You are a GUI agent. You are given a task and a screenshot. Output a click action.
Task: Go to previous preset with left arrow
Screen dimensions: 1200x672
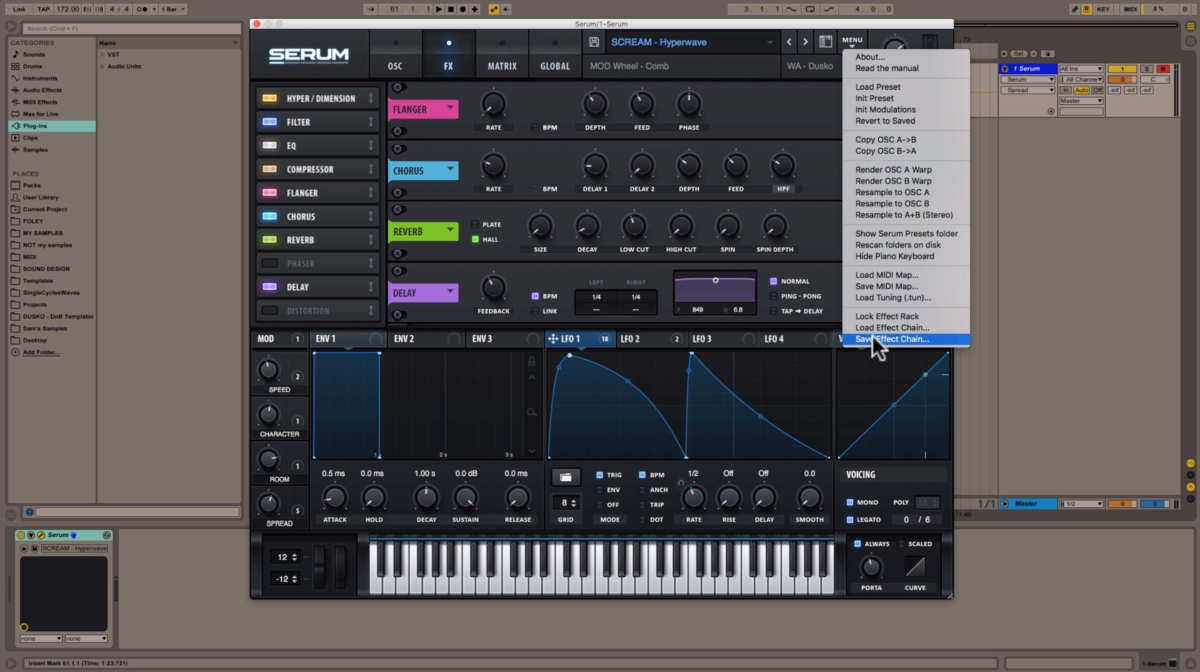pos(789,42)
